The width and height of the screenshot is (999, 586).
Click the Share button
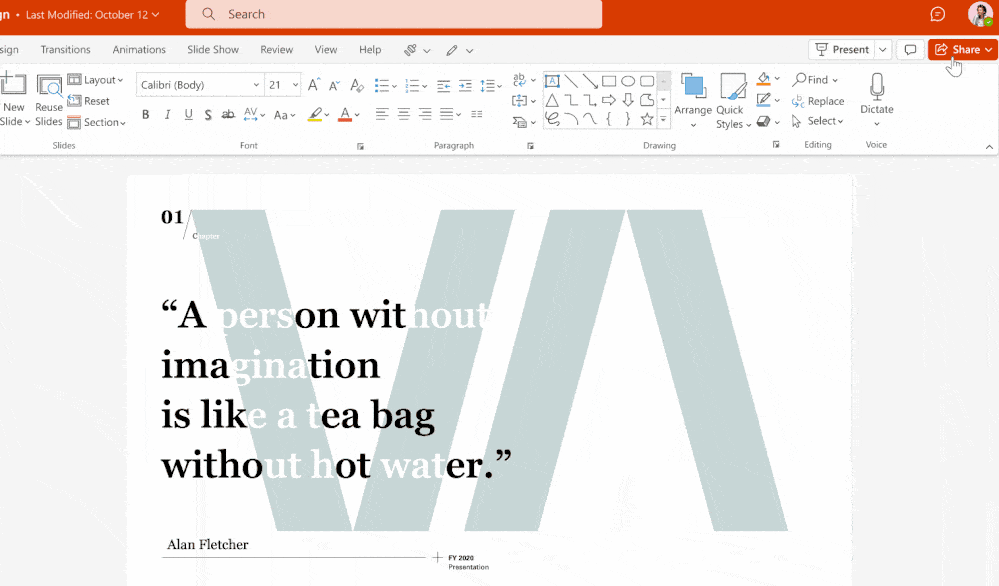[959, 49]
